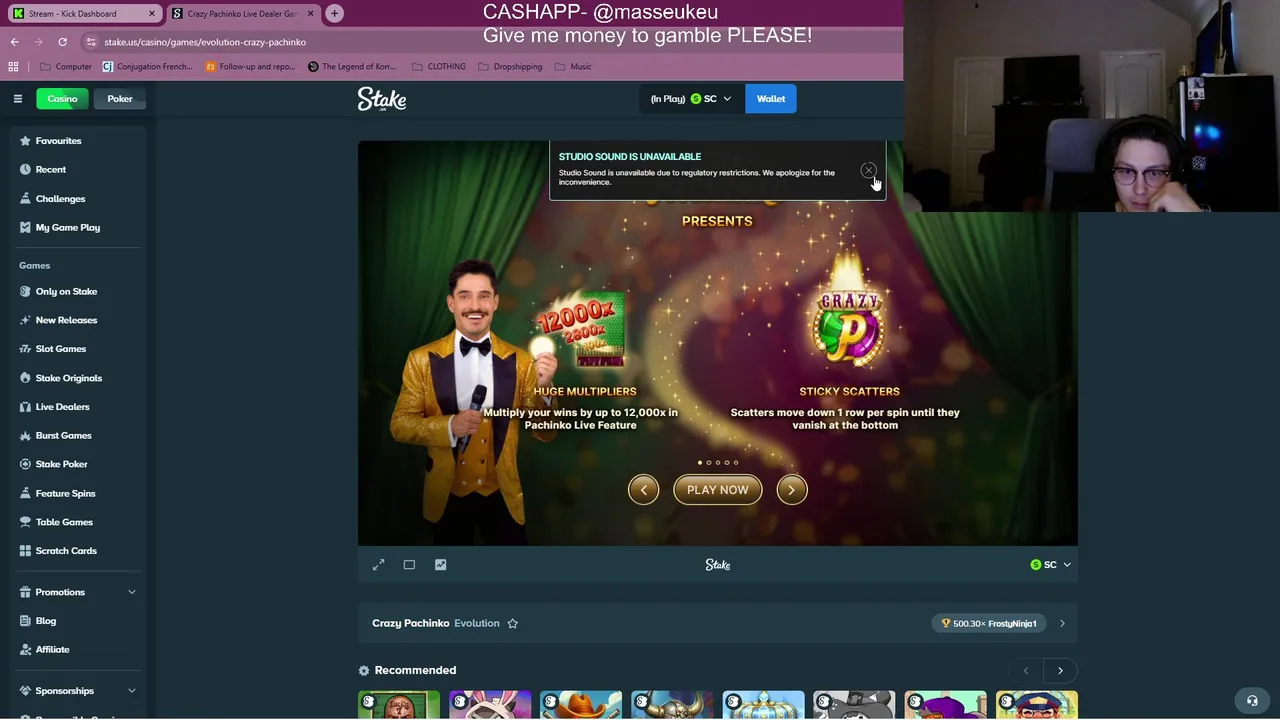Expand the FrostyNinja1 500.30x win details
The width and height of the screenshot is (1280, 720).
[1062, 624]
